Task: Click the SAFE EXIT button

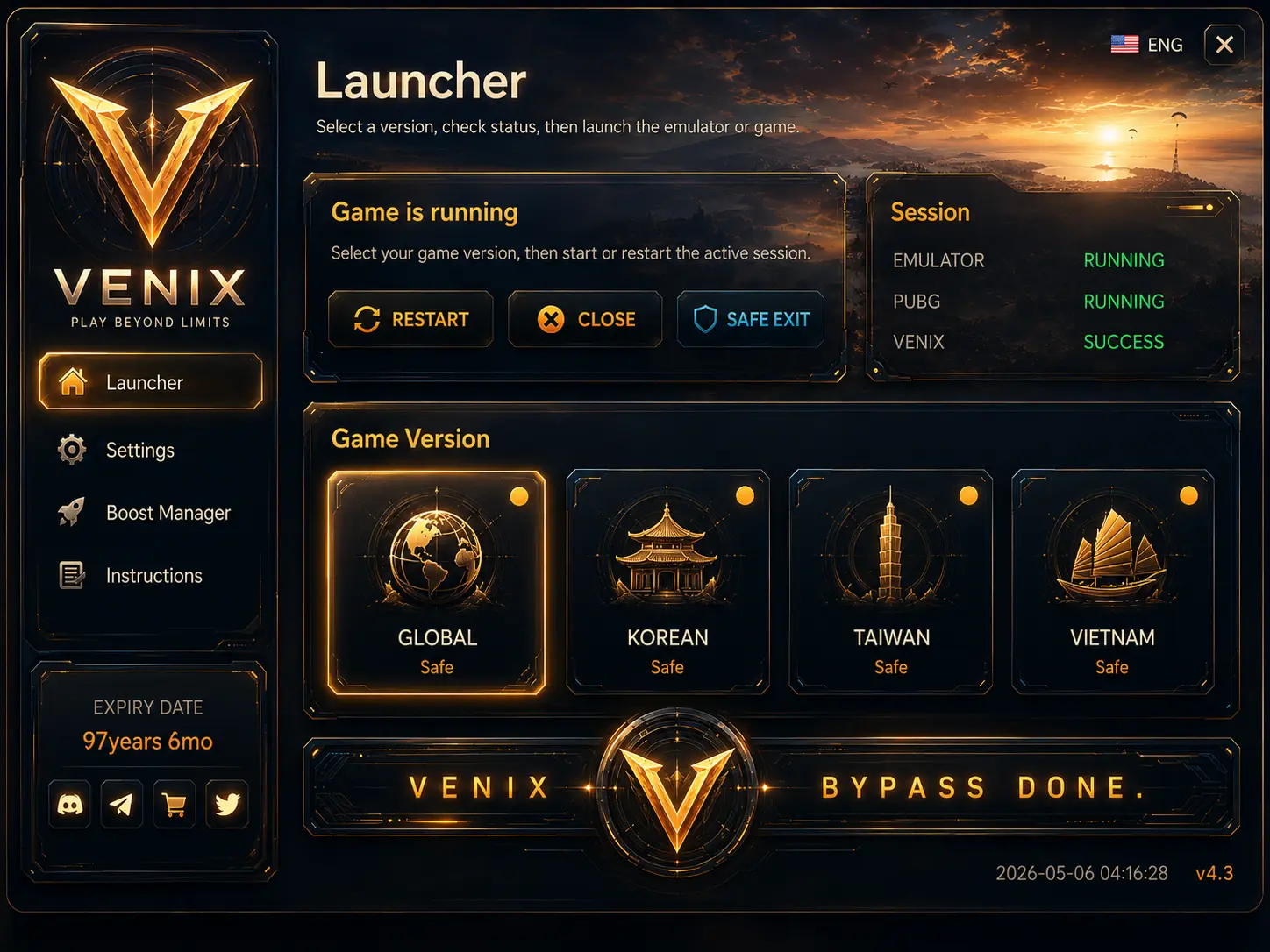Action: [x=751, y=319]
